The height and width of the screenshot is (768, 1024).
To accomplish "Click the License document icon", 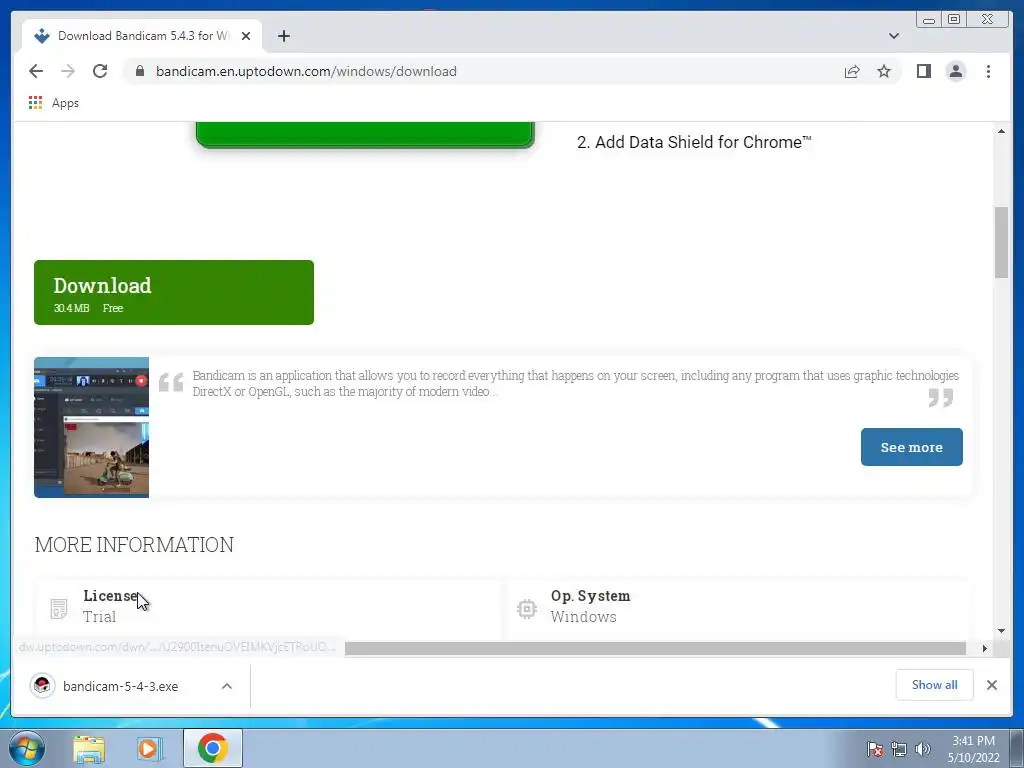I will [59, 608].
